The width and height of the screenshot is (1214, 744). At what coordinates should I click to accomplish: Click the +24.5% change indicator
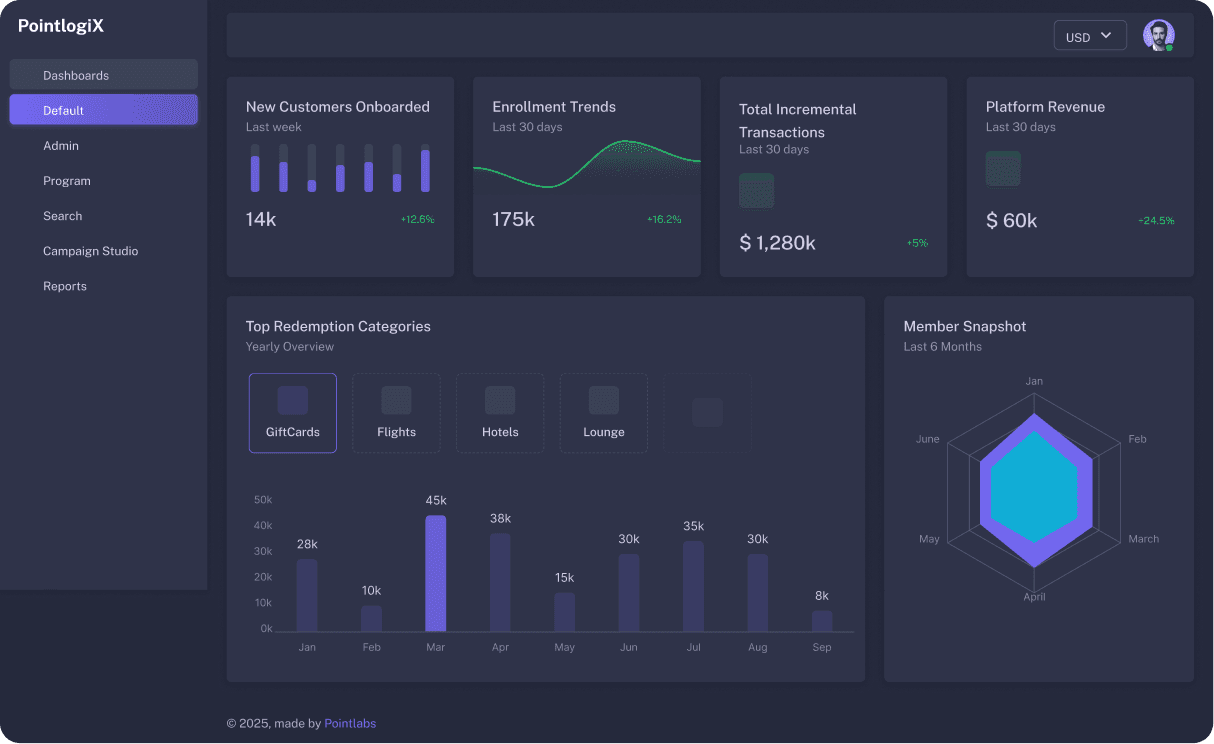pos(1157,220)
